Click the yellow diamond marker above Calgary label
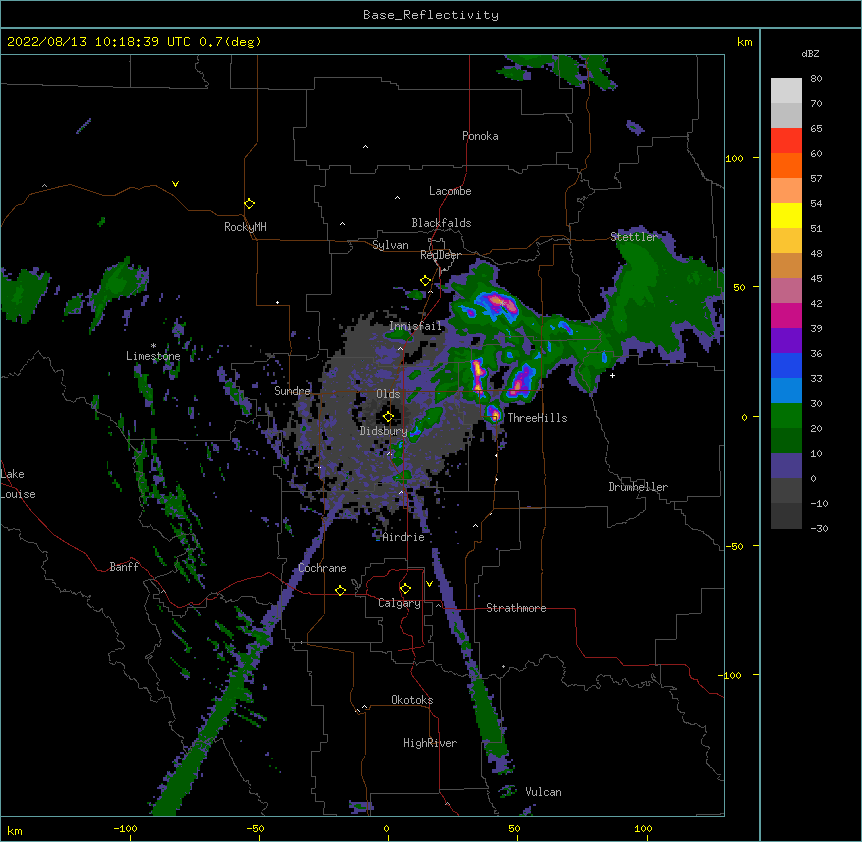Screen dimensions: 862x842 pyautogui.click(x=405, y=589)
